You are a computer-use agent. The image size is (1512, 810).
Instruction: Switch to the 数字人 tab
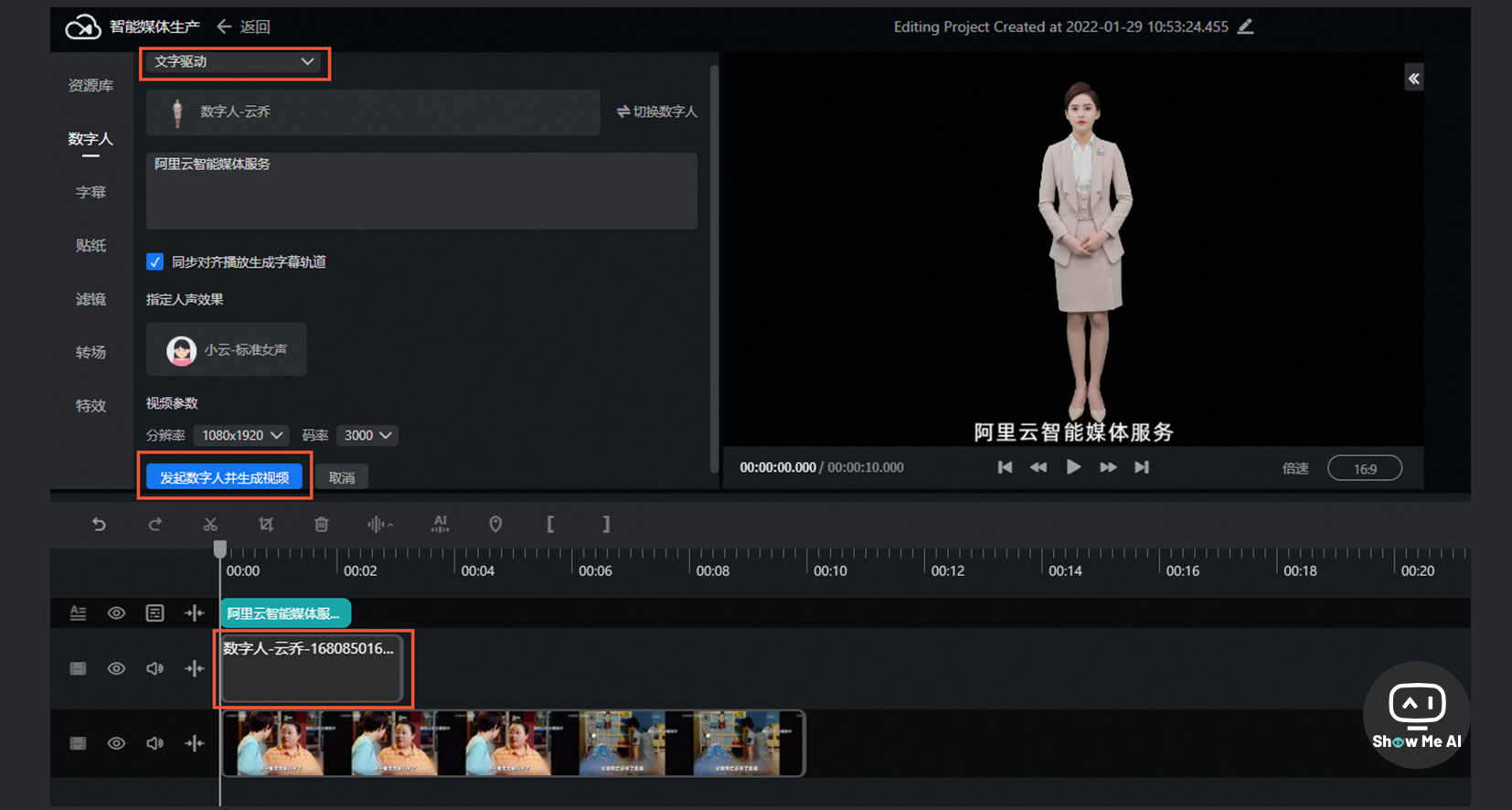click(91, 139)
